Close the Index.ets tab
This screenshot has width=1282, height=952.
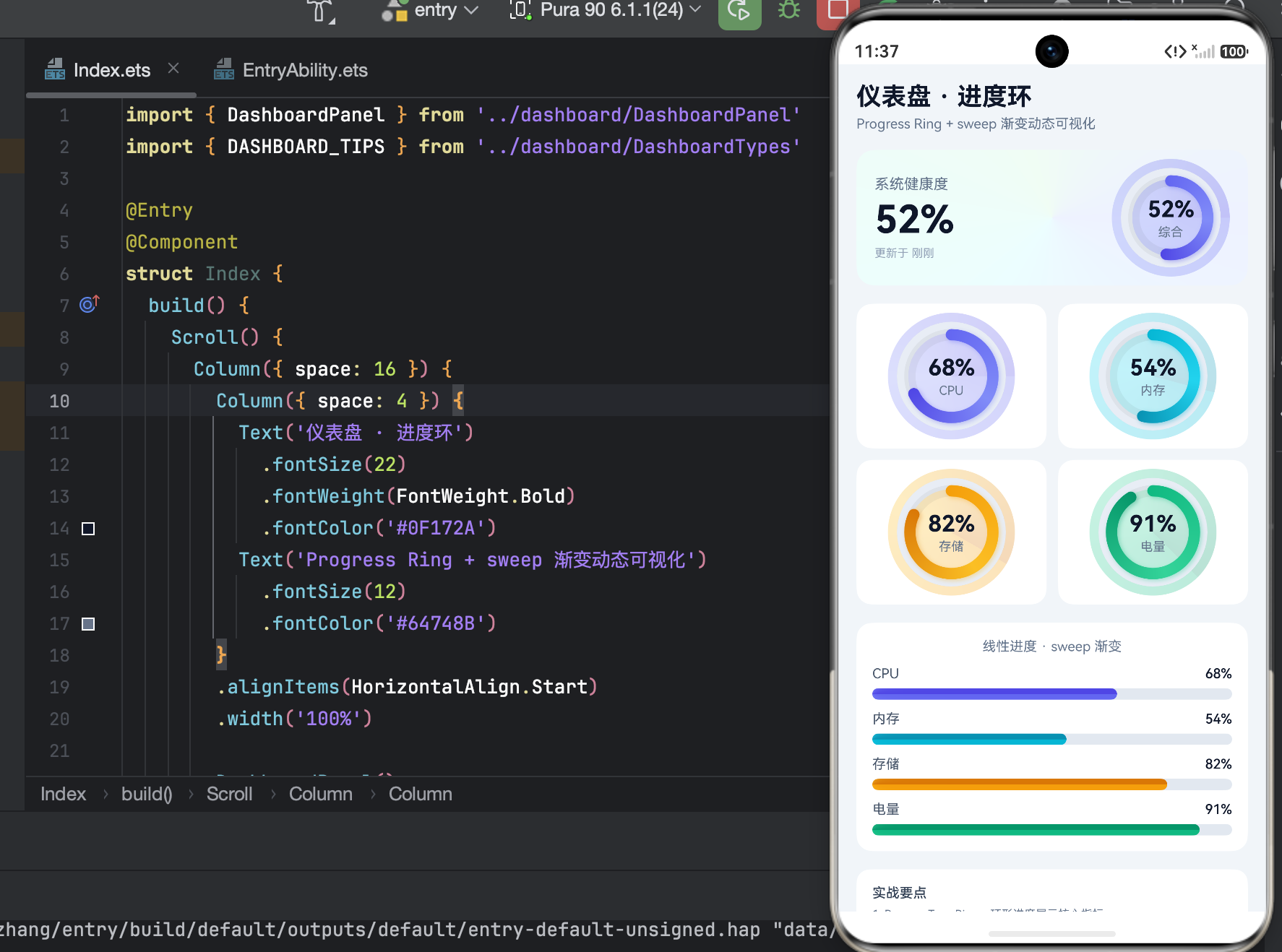(173, 68)
